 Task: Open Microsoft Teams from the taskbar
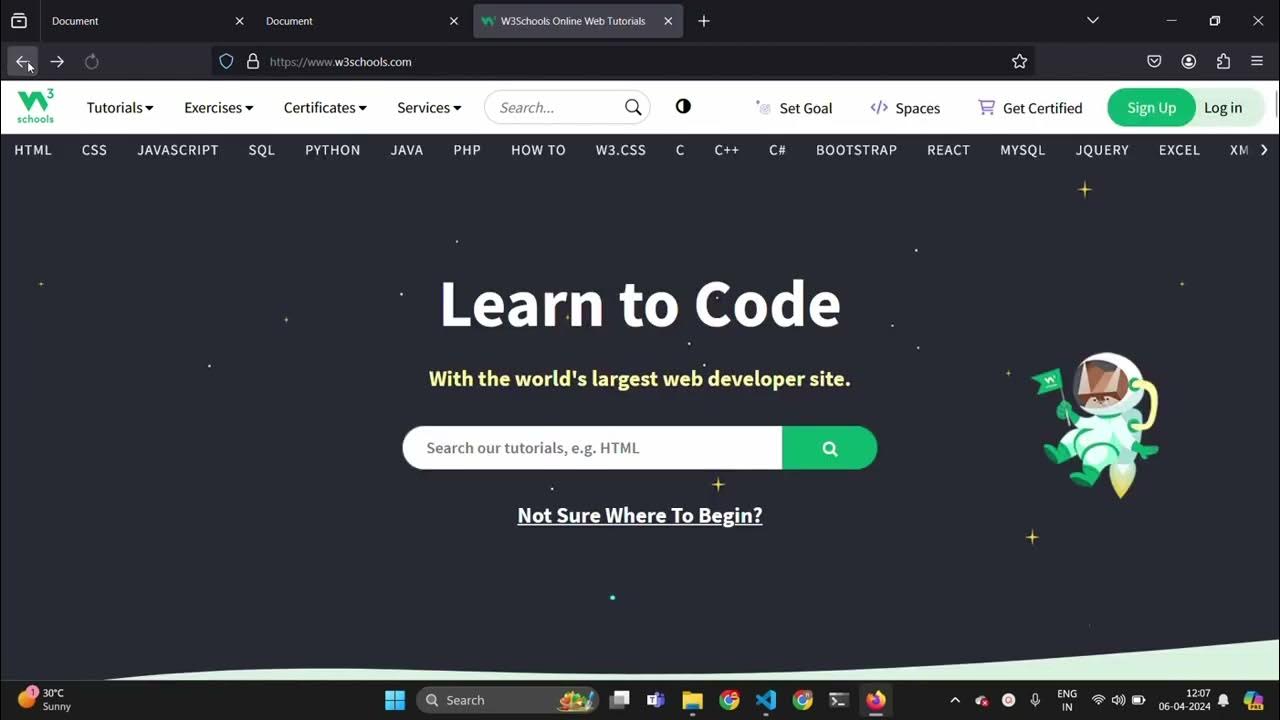click(655, 700)
